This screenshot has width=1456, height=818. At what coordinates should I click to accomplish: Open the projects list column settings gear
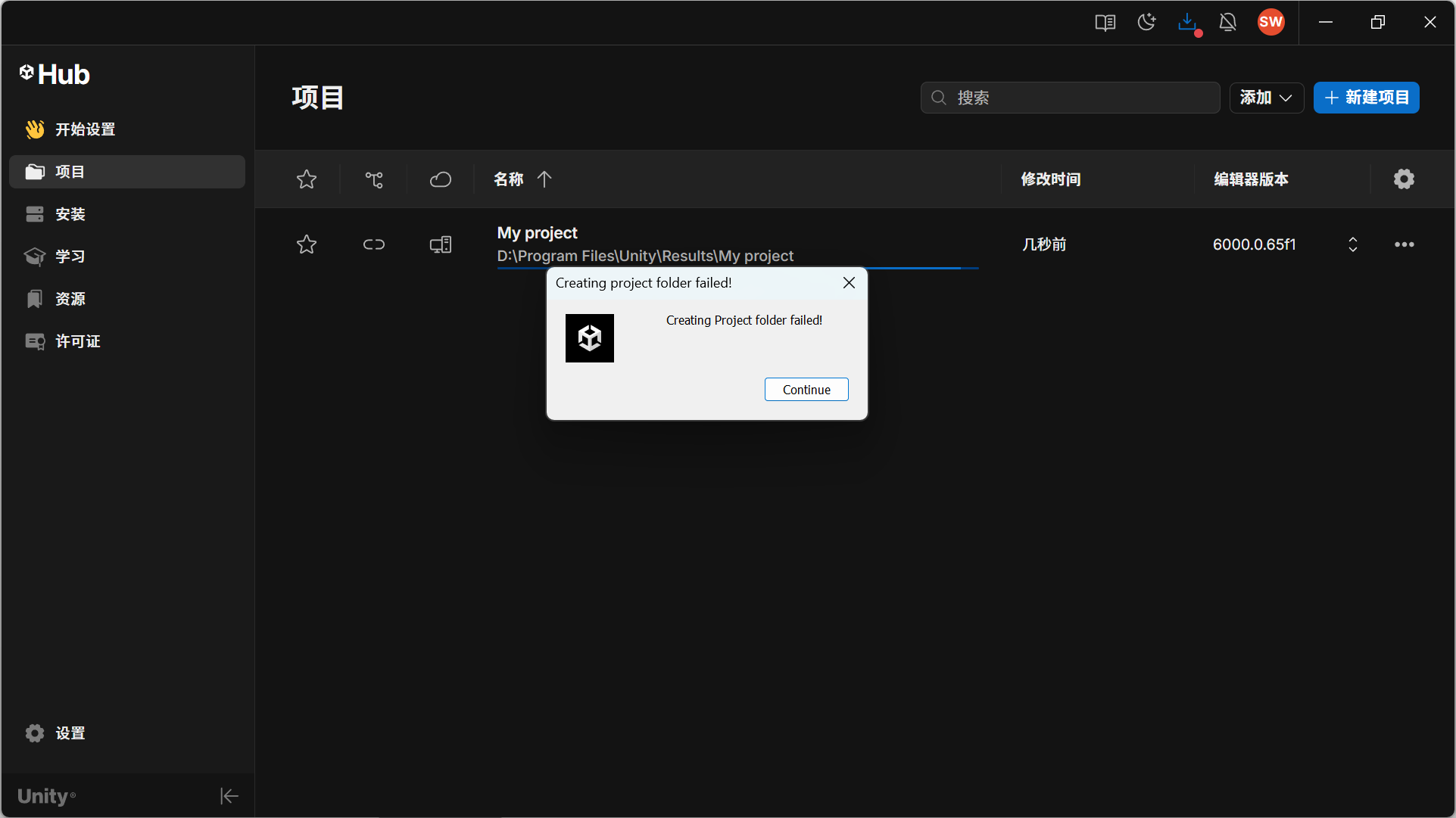1404,179
